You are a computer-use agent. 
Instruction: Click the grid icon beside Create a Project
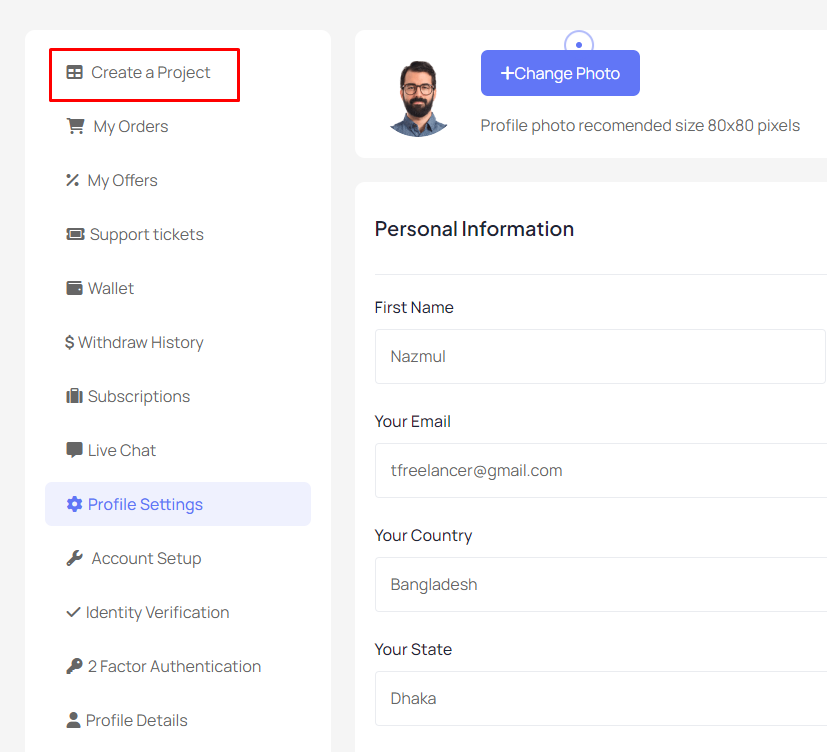[x=74, y=72]
